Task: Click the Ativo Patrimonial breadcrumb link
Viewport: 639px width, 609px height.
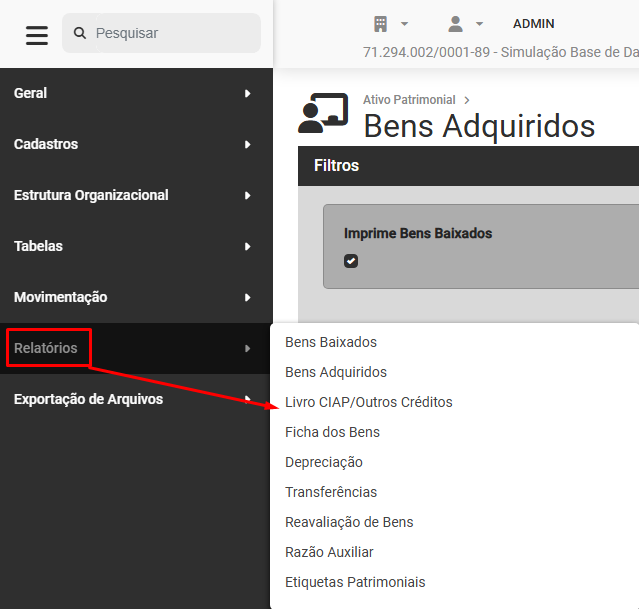Action: coord(409,100)
